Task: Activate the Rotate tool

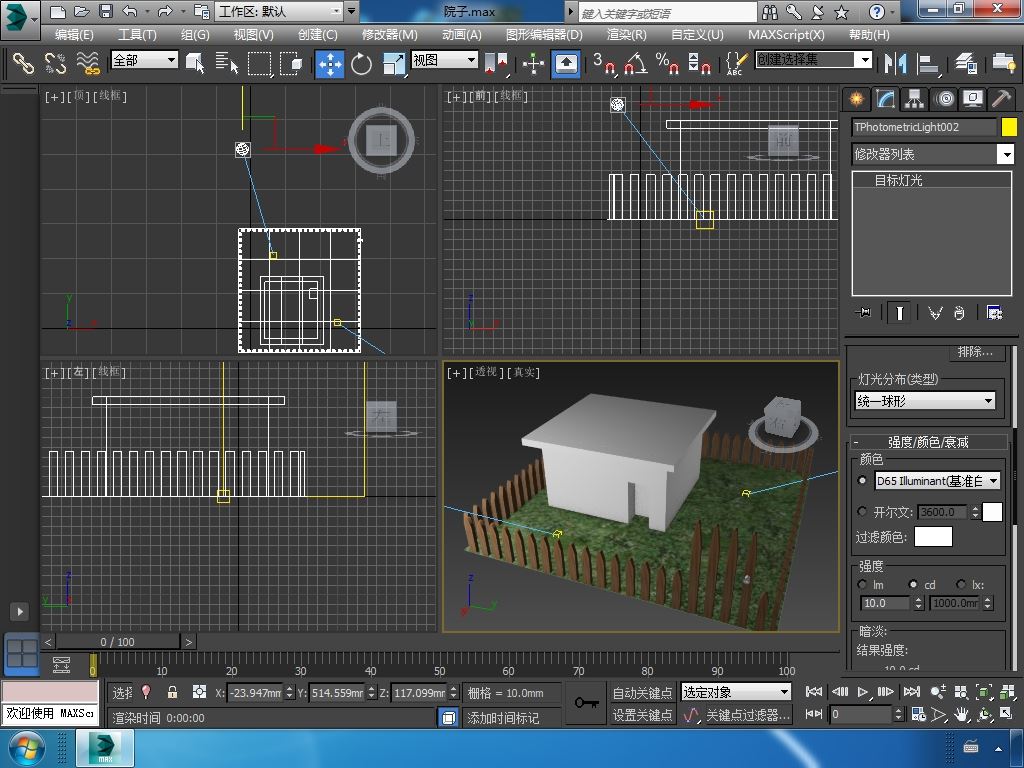Action: pyautogui.click(x=361, y=64)
